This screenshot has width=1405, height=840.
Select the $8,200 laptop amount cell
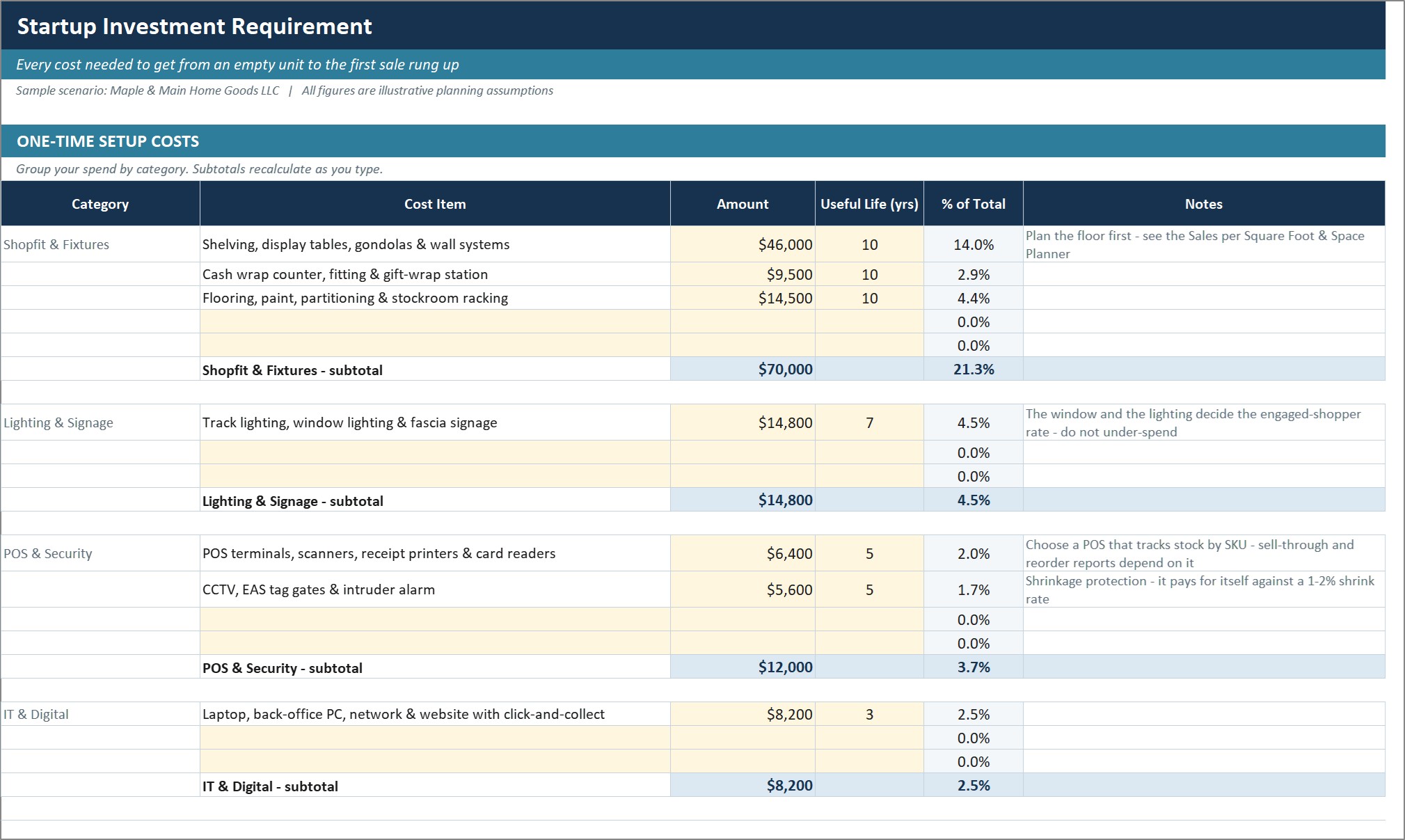[743, 714]
